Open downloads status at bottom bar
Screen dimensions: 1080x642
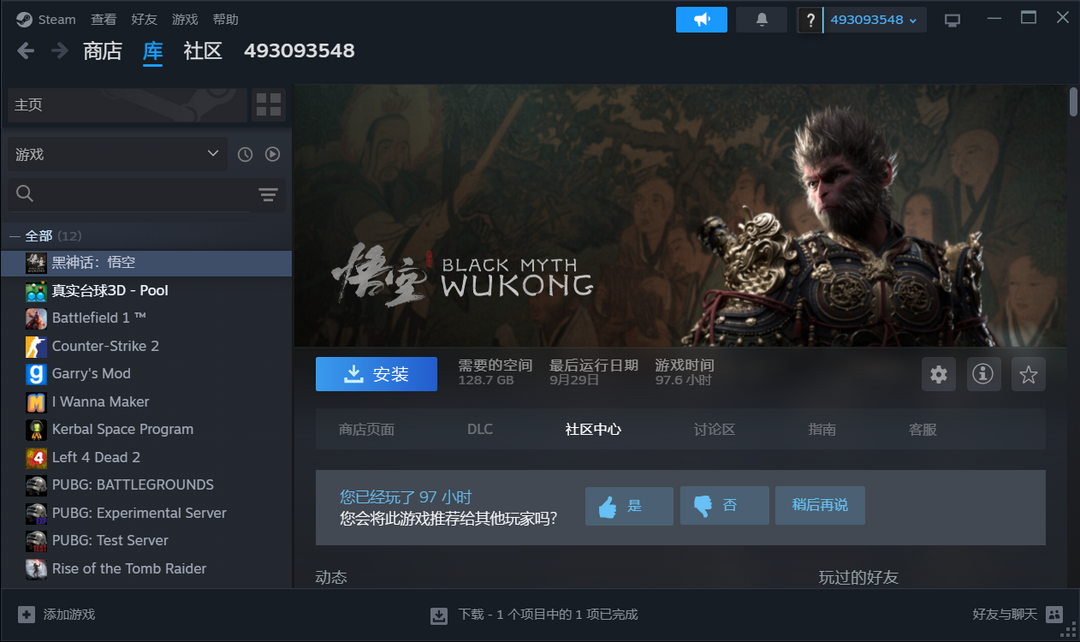point(534,614)
